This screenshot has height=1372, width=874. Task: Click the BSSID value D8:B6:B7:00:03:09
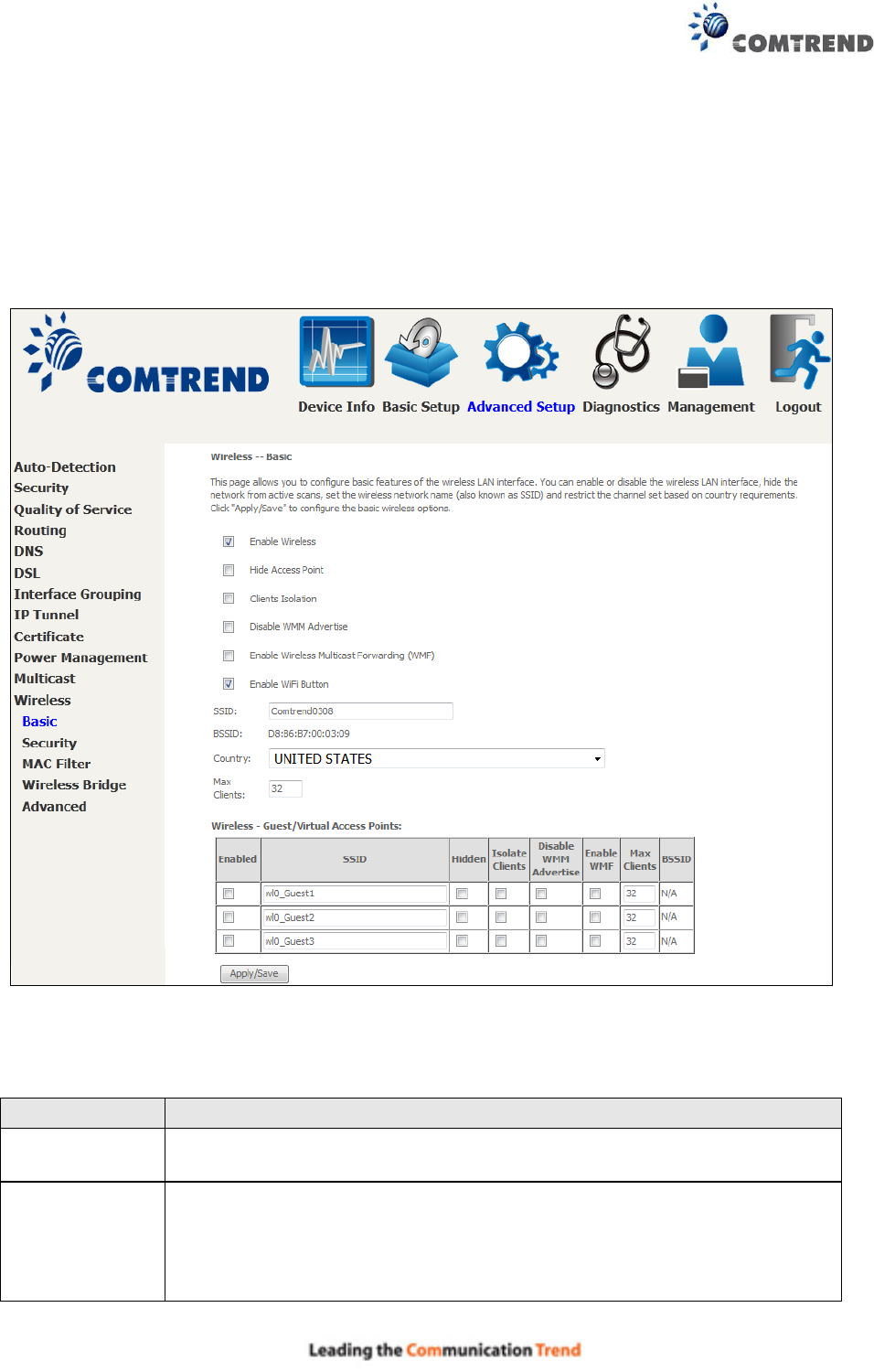(309, 734)
